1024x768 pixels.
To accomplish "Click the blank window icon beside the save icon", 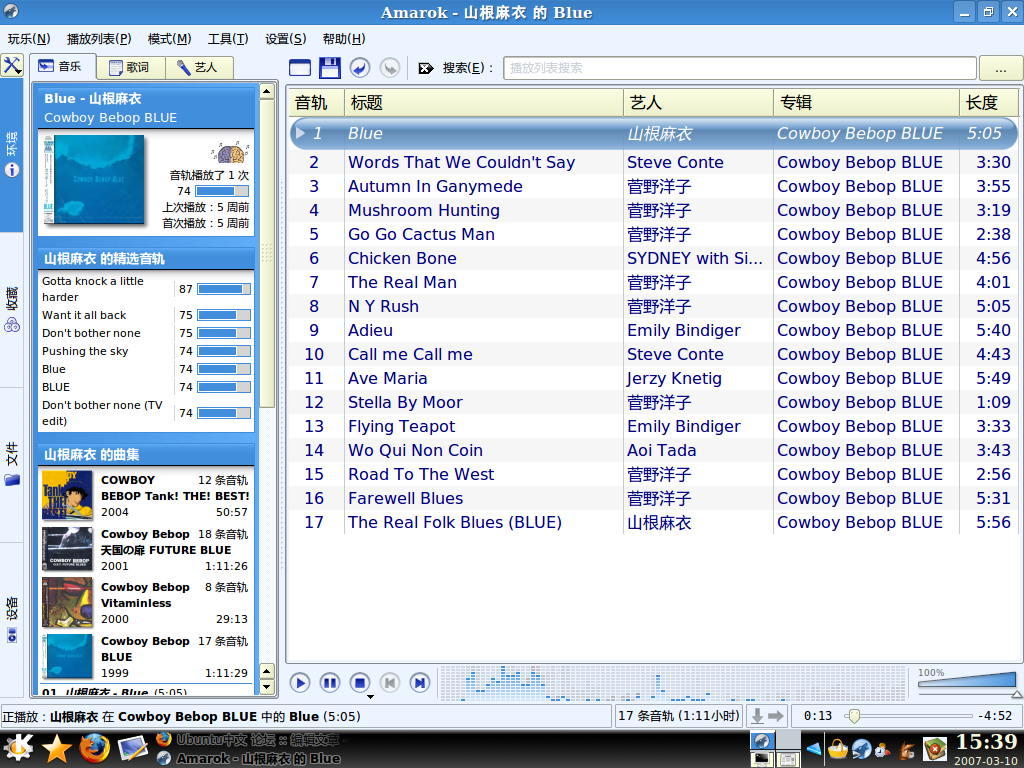I will pyautogui.click(x=300, y=67).
